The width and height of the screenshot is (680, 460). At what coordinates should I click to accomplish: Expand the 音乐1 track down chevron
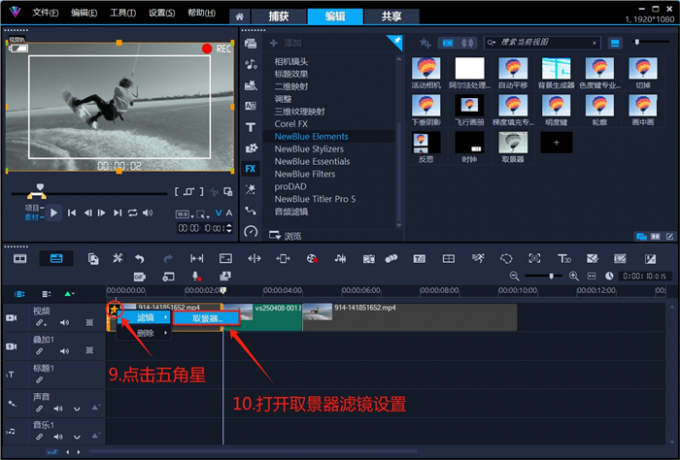[77, 437]
